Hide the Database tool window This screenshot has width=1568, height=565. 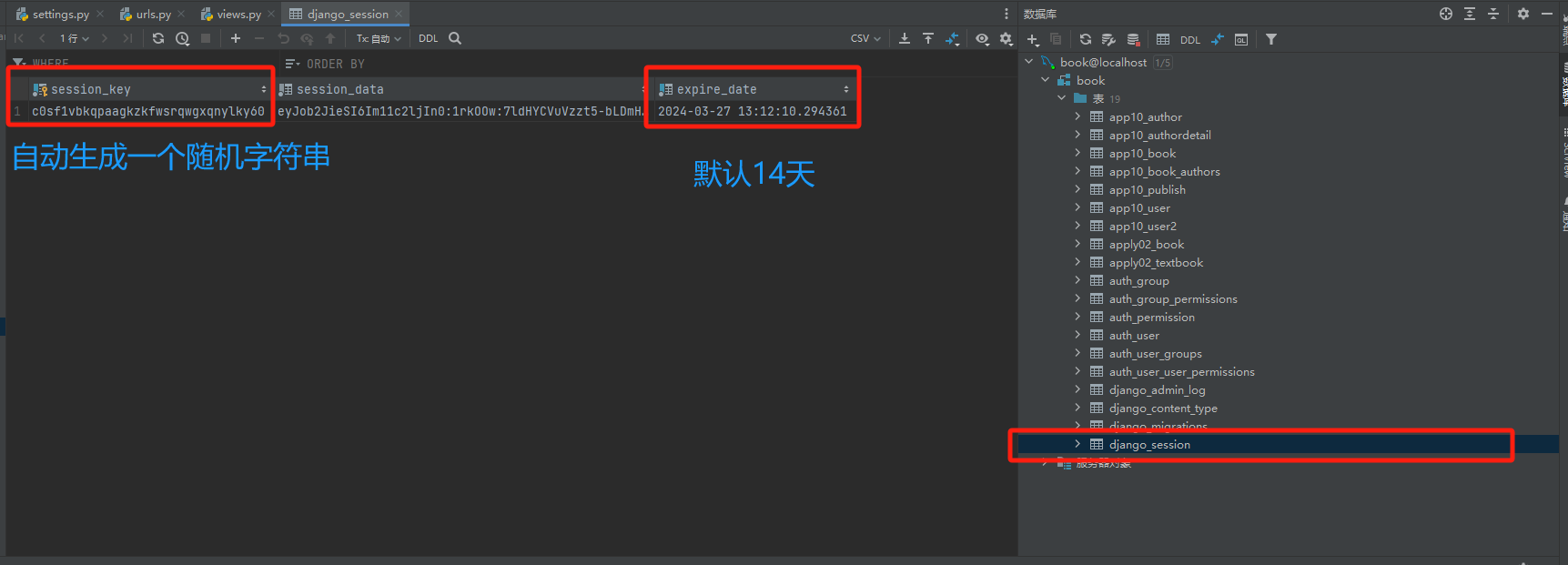click(x=1546, y=14)
